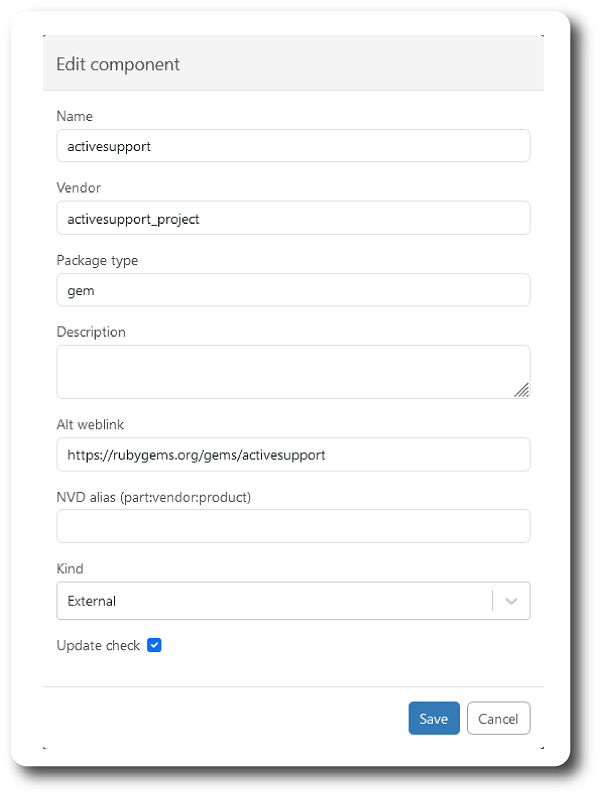Click the Edit component header title

[x=118, y=64]
